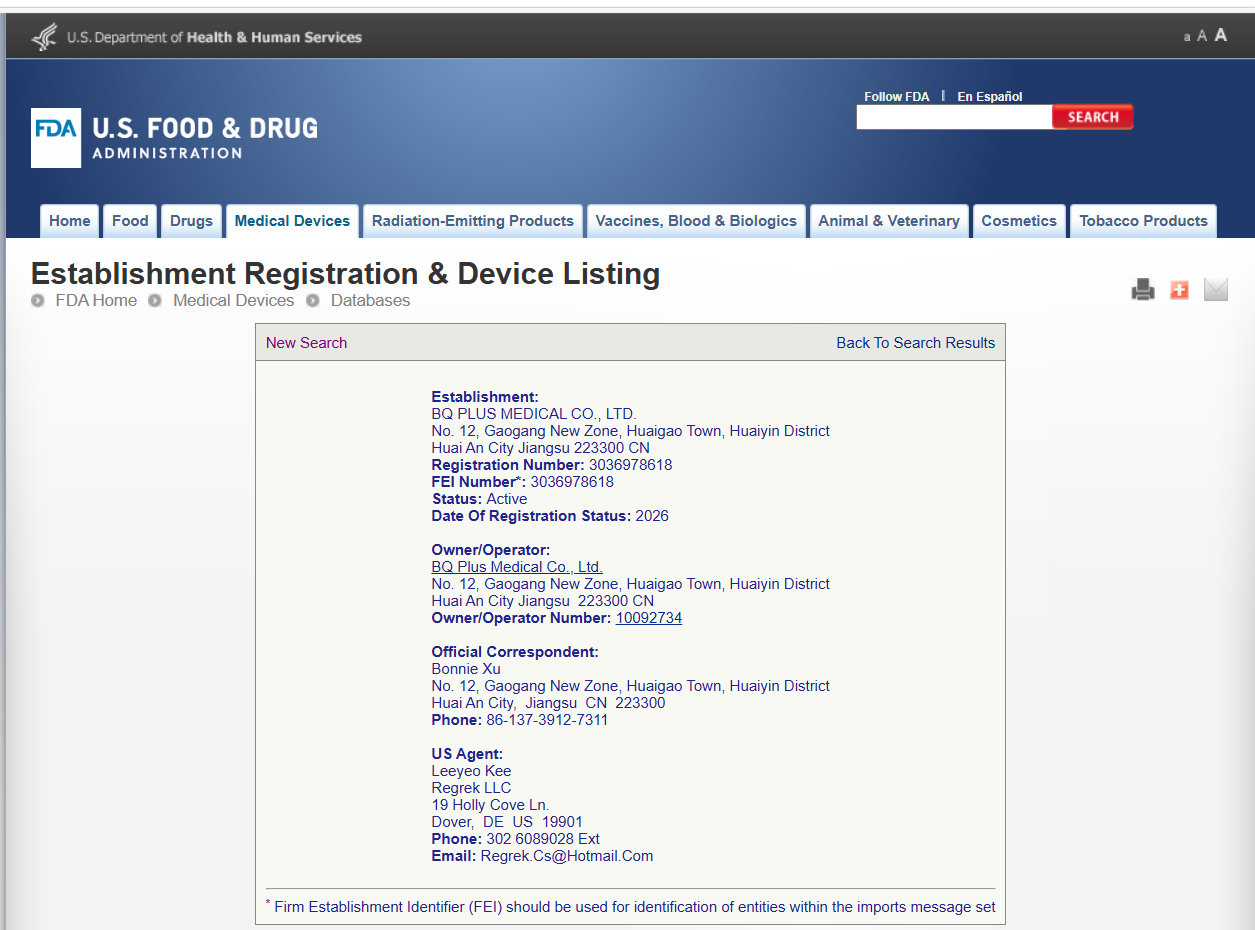1255x930 pixels.
Task: Open the Radiation-Emitting Products tab
Action: 473,221
